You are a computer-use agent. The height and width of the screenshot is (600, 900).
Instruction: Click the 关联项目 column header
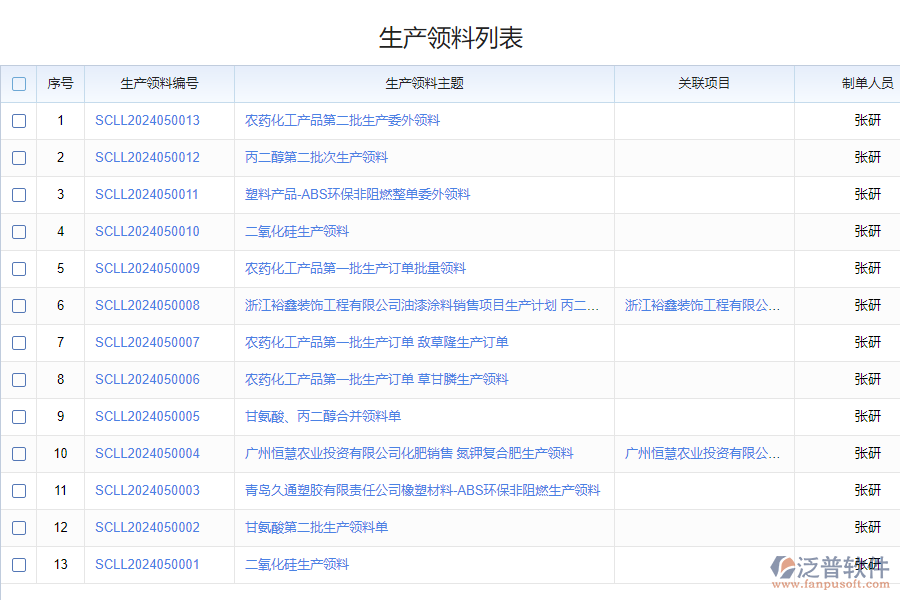point(704,84)
